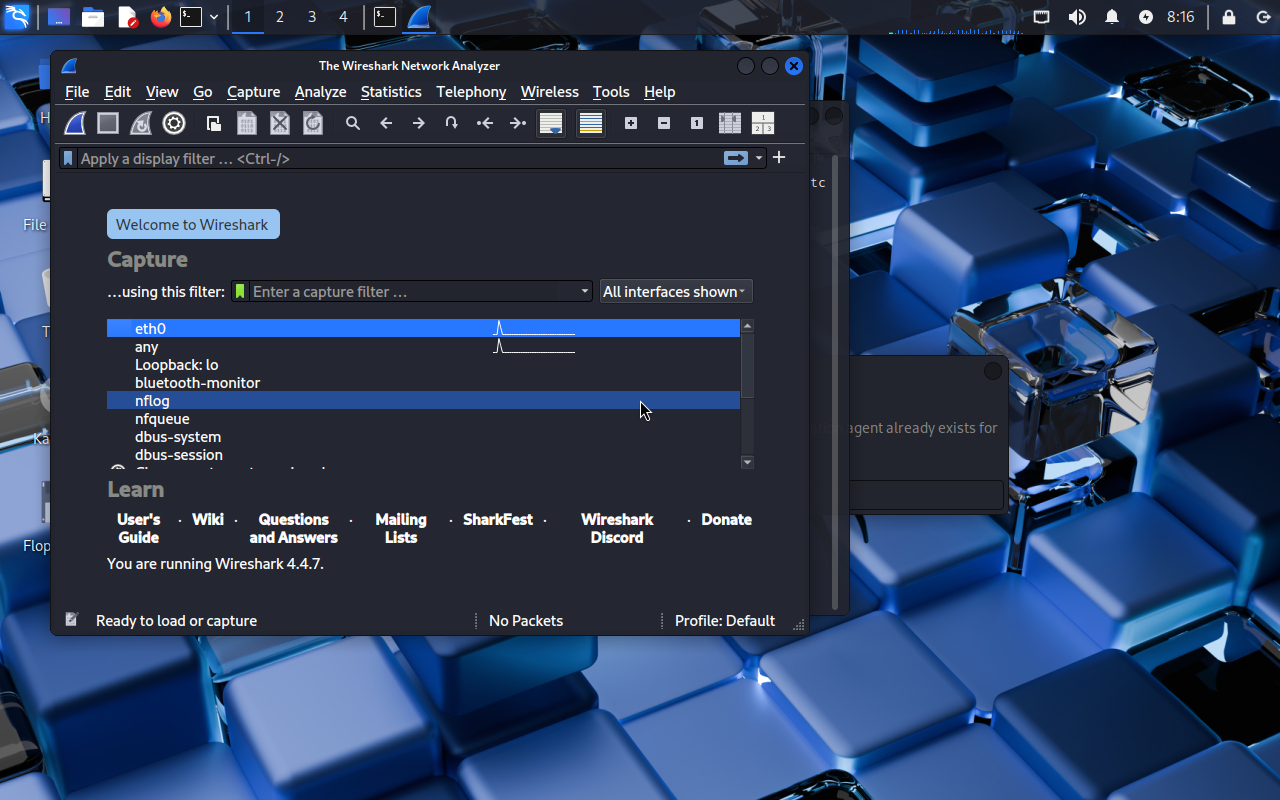Open the SharkFest link
The height and width of the screenshot is (800, 1280).
point(498,519)
